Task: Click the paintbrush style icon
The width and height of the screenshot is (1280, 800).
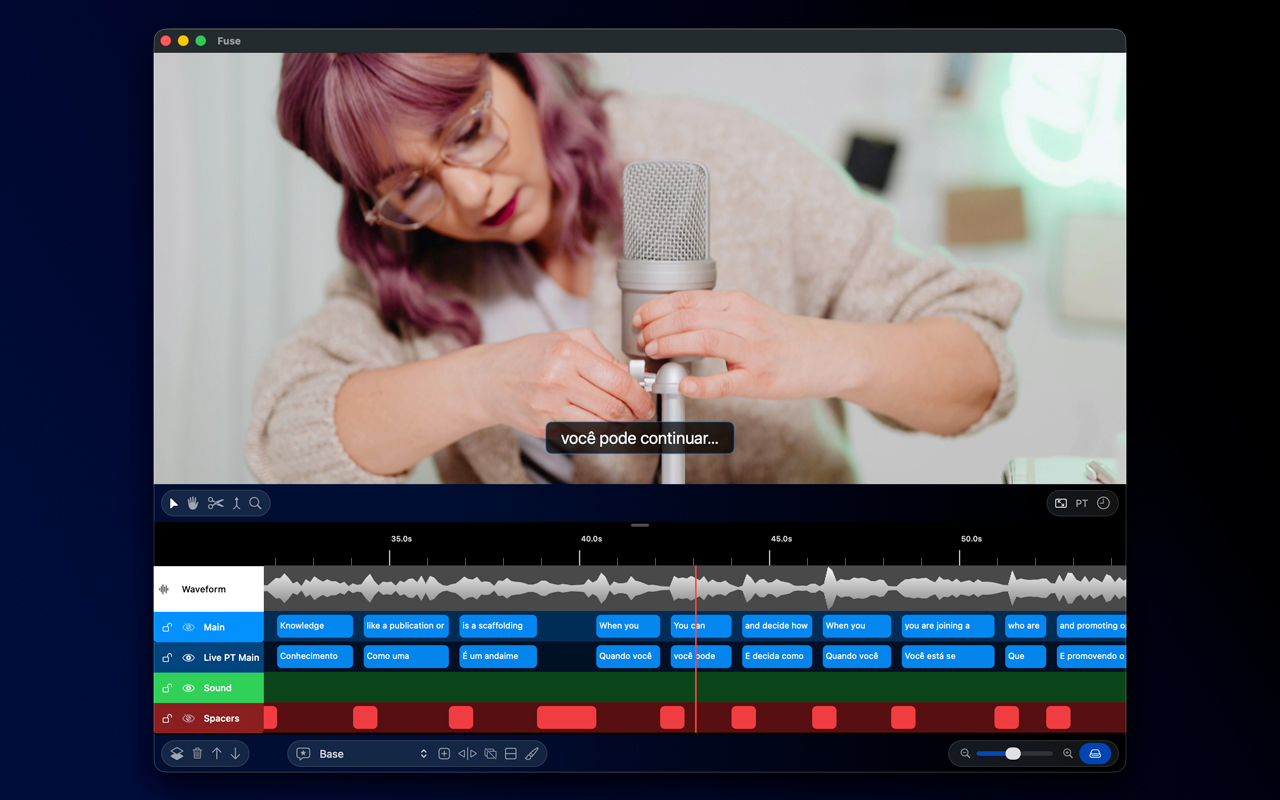Action: [x=532, y=754]
